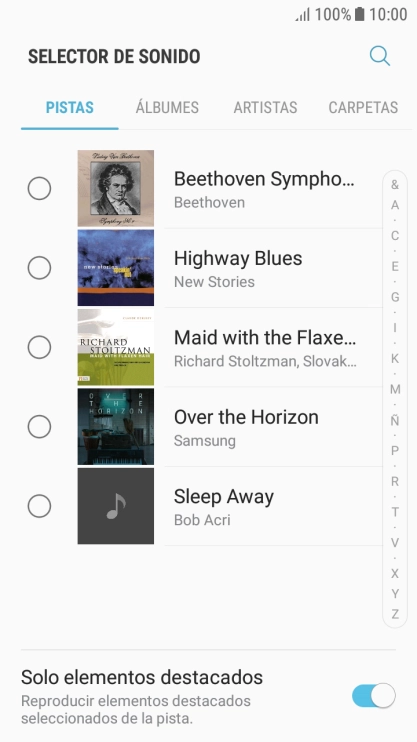Viewport: 417px width, 742px height.
Task: Tap the & symbol in index bar
Action: pos(395,185)
